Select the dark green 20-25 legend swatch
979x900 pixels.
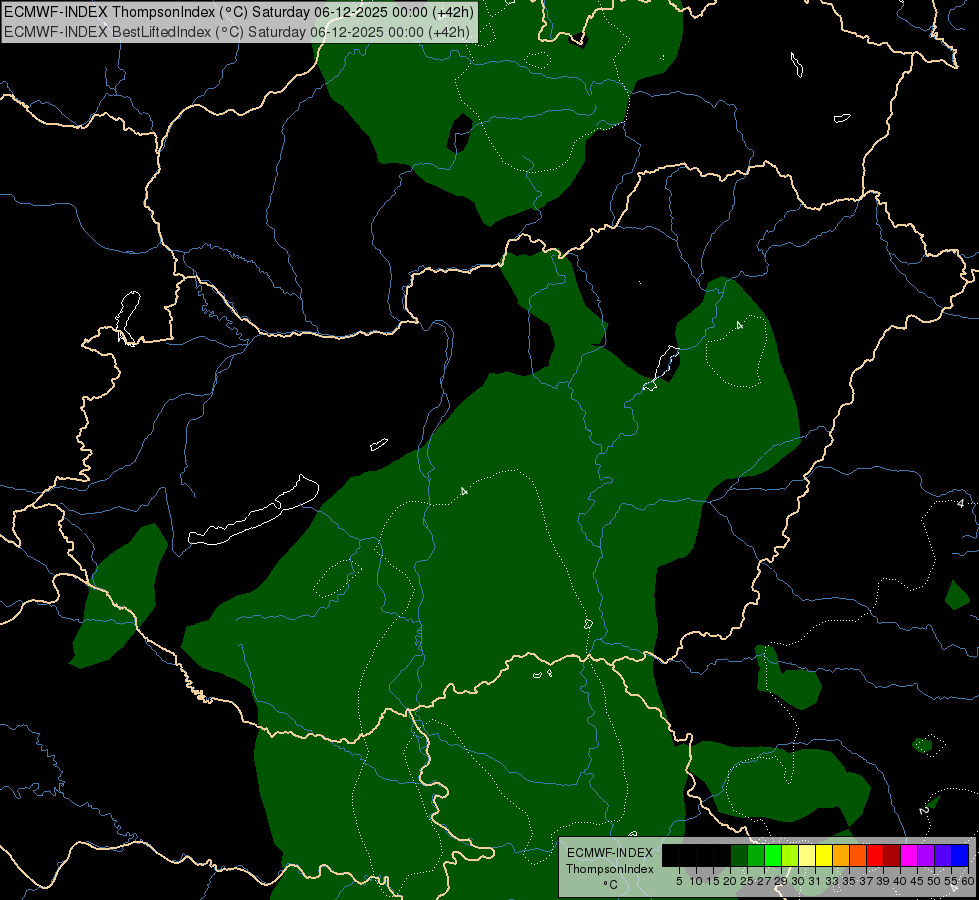coord(739,856)
